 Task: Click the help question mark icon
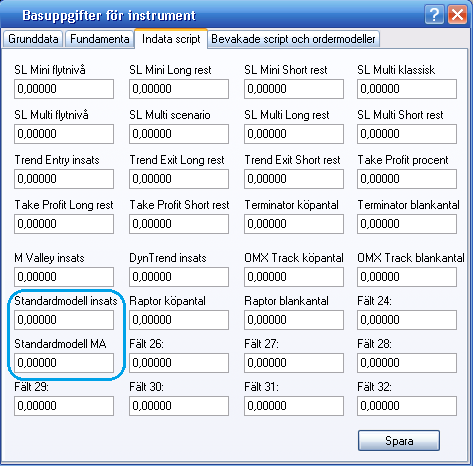[434, 15]
